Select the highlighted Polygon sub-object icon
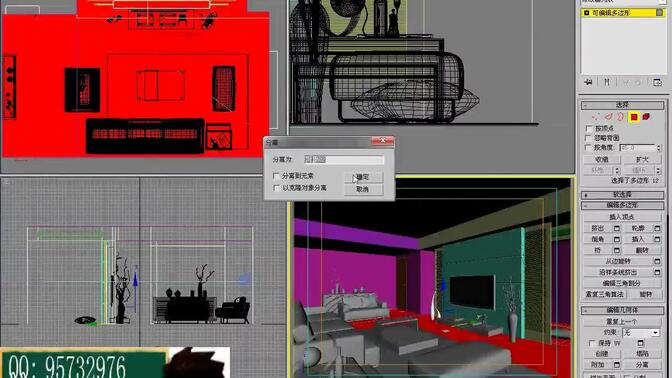The height and width of the screenshot is (378, 672). click(634, 117)
